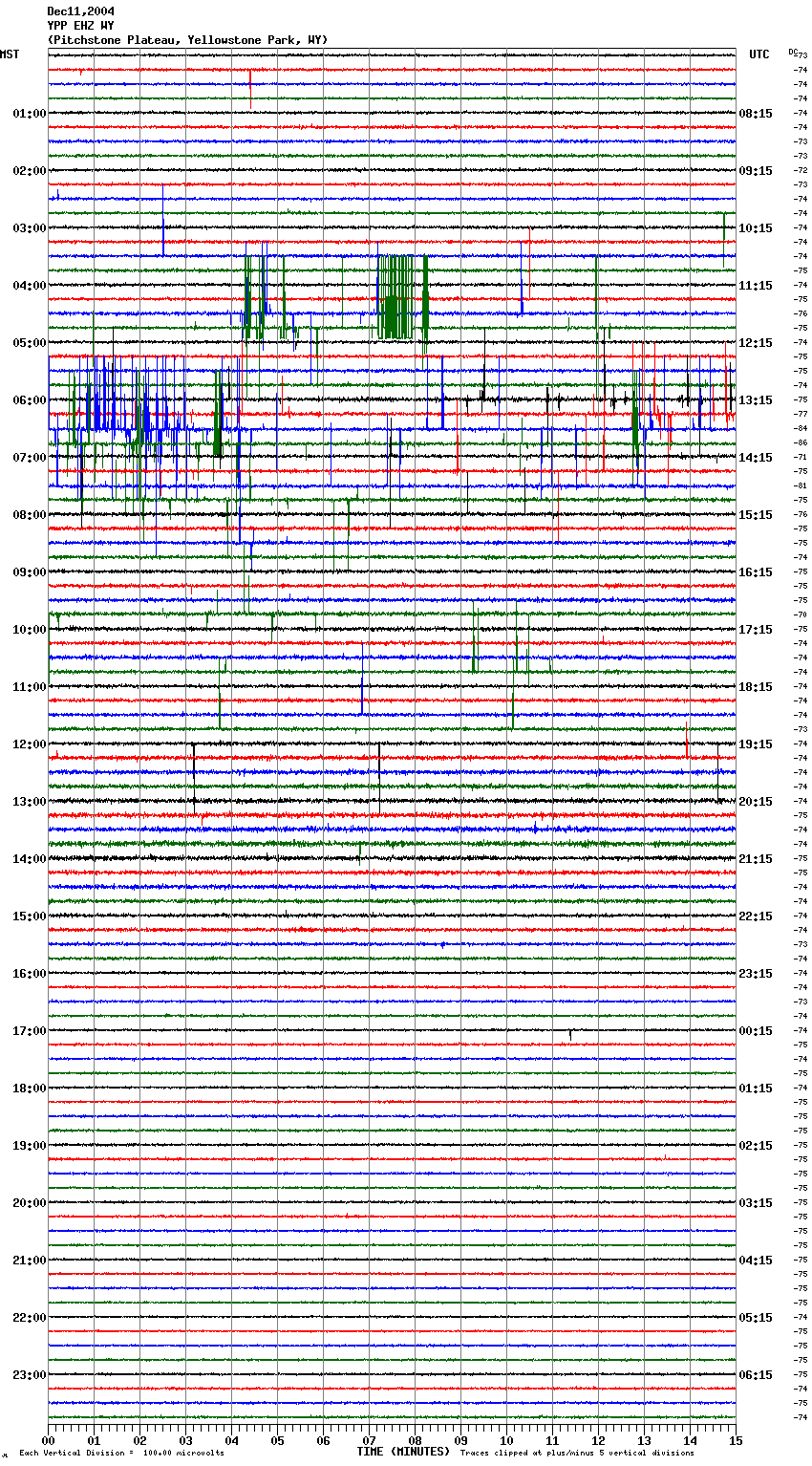Click the 01:15 UTC time label
Viewport: 812px width, 1466px height.
click(756, 1089)
